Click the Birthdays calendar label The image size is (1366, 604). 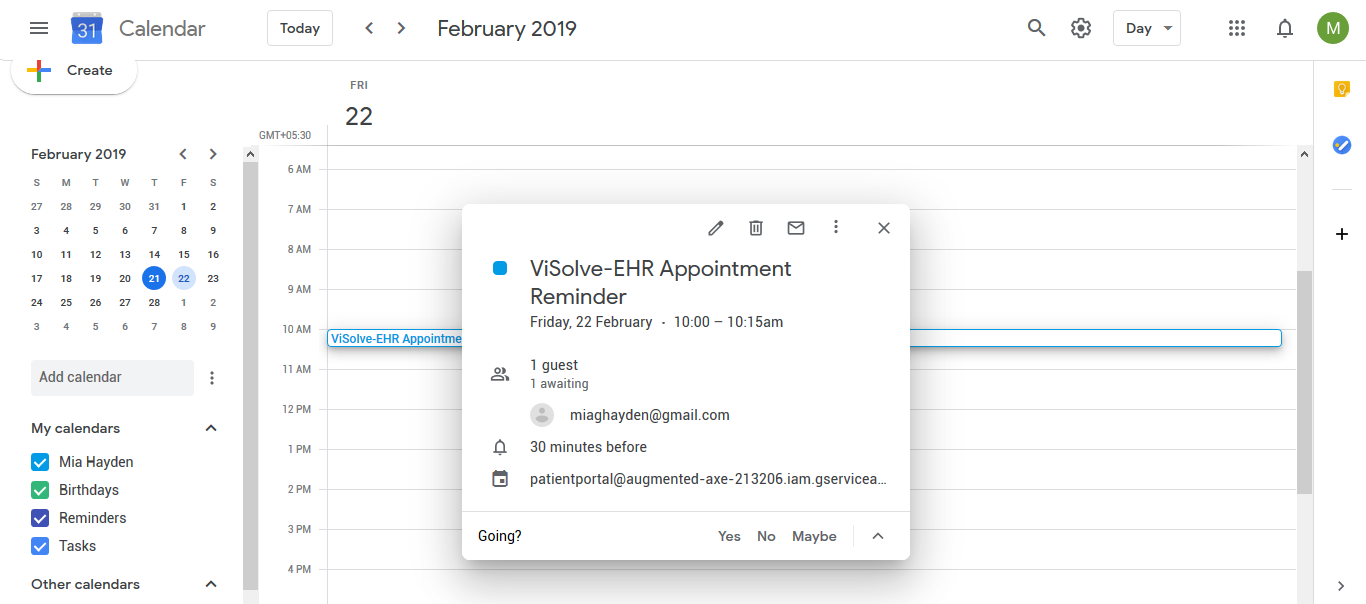89,490
